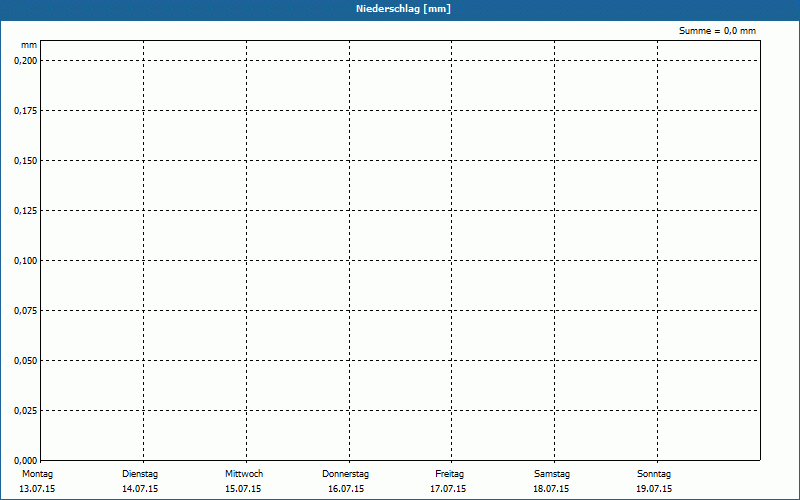
Task: Click the 18.07.15 date label
Action: click(551, 489)
